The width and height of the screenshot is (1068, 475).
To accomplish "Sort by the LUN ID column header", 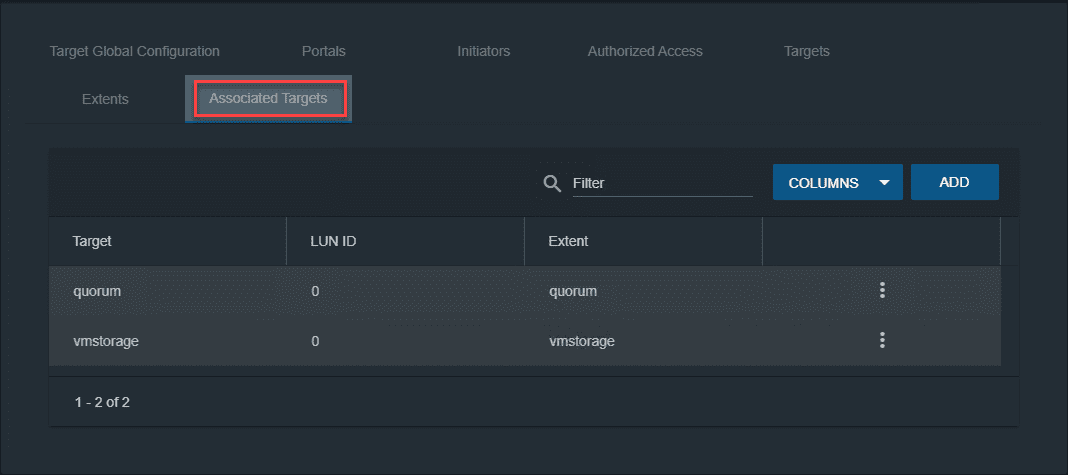I will coord(334,241).
